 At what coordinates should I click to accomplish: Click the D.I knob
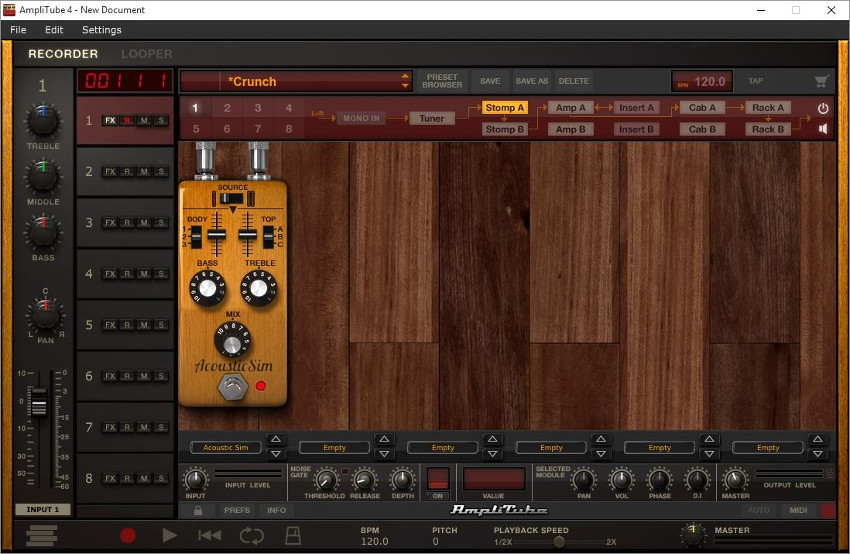click(x=697, y=480)
